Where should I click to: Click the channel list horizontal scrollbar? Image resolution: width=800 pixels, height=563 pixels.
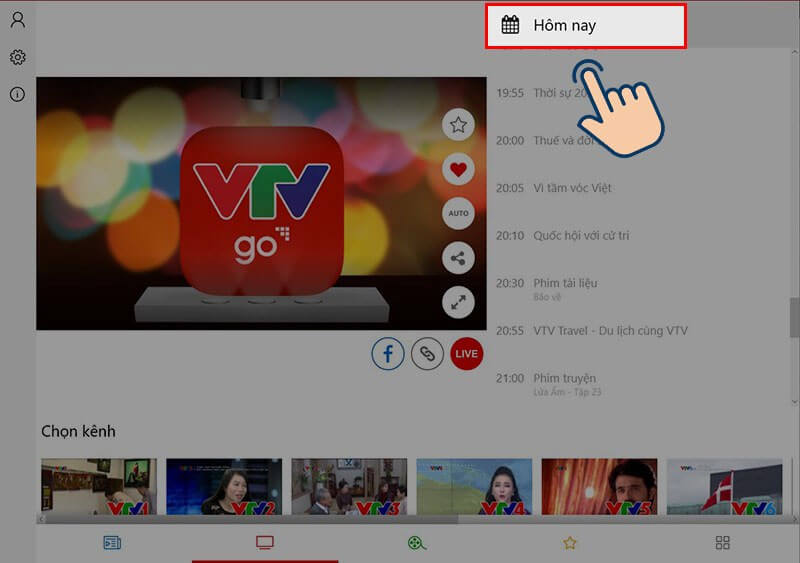tap(252, 519)
